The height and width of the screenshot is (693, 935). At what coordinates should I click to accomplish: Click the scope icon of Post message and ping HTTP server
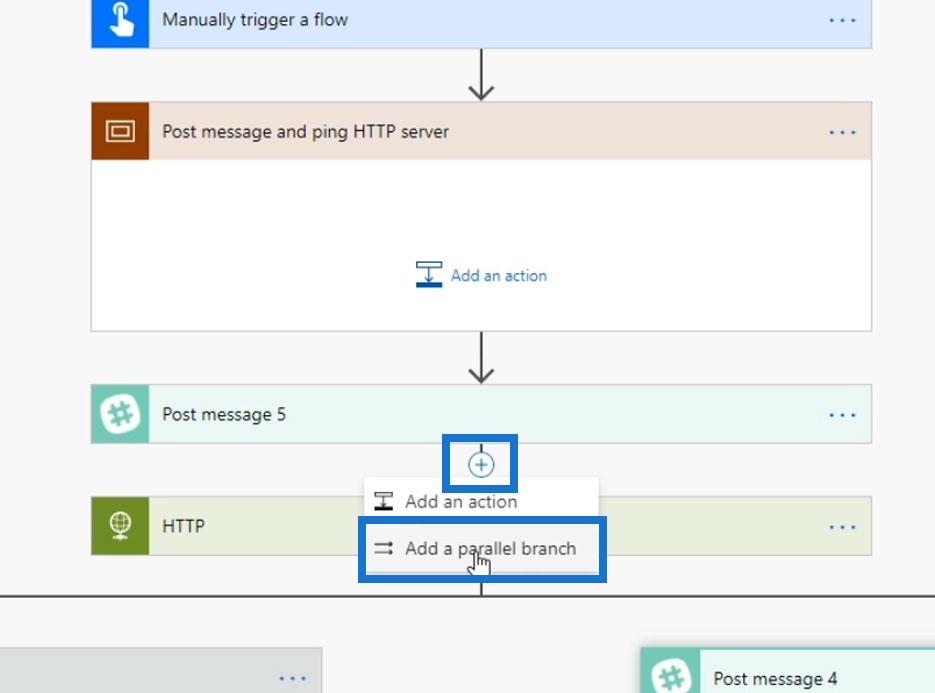(120, 131)
